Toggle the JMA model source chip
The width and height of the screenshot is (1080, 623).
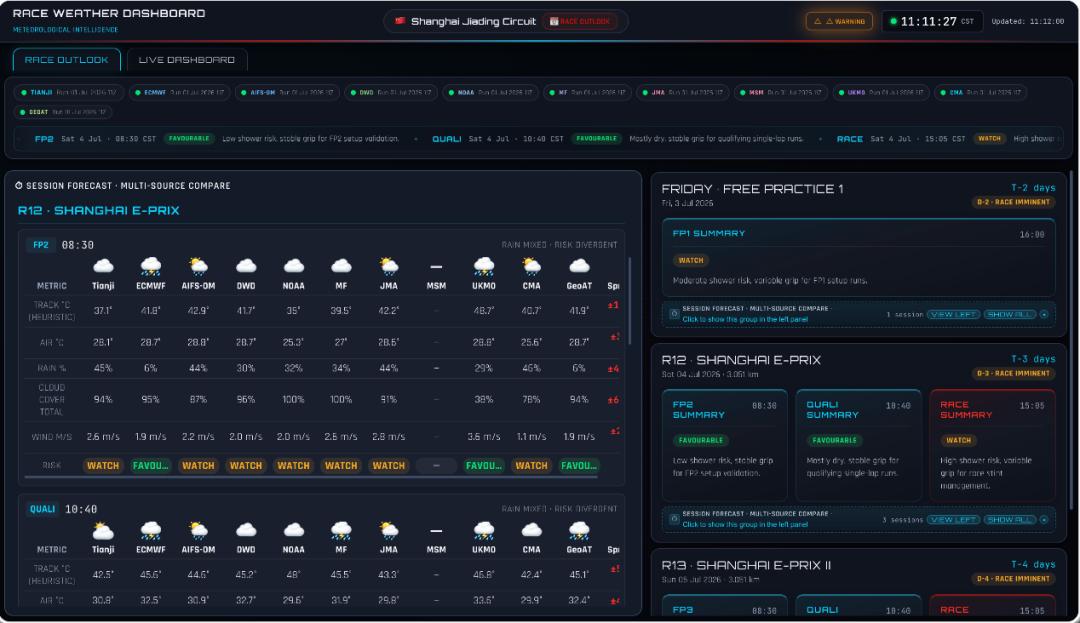pos(682,92)
